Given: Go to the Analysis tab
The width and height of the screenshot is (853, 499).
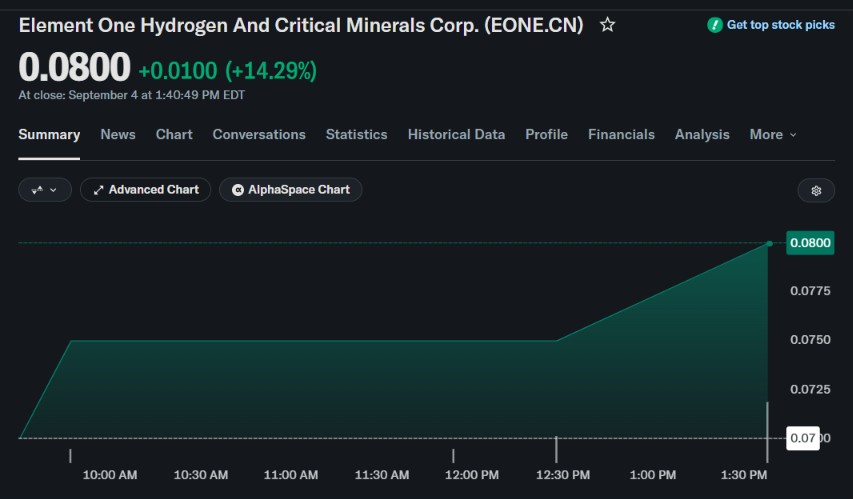Looking at the screenshot, I should coord(702,134).
